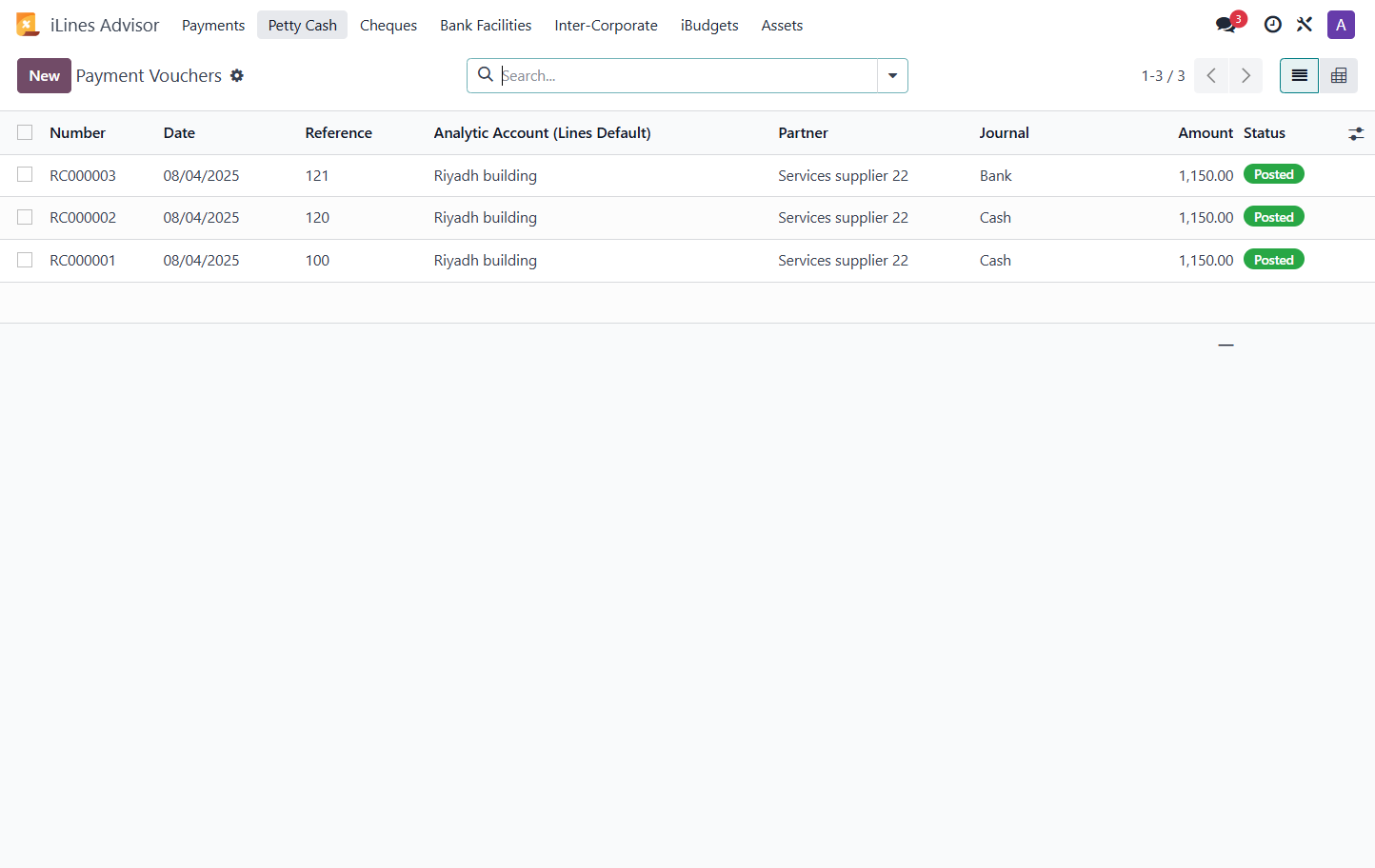Sort by the Number column header
The width and height of the screenshot is (1375, 868).
[x=77, y=132]
